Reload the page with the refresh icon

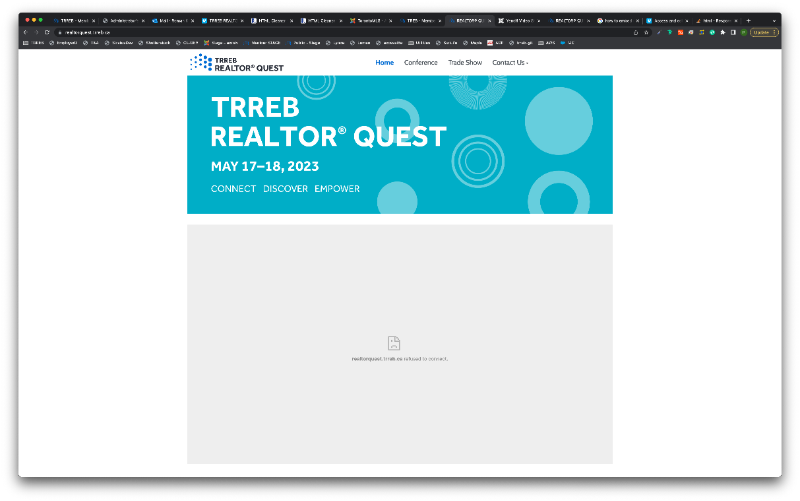click(47, 32)
